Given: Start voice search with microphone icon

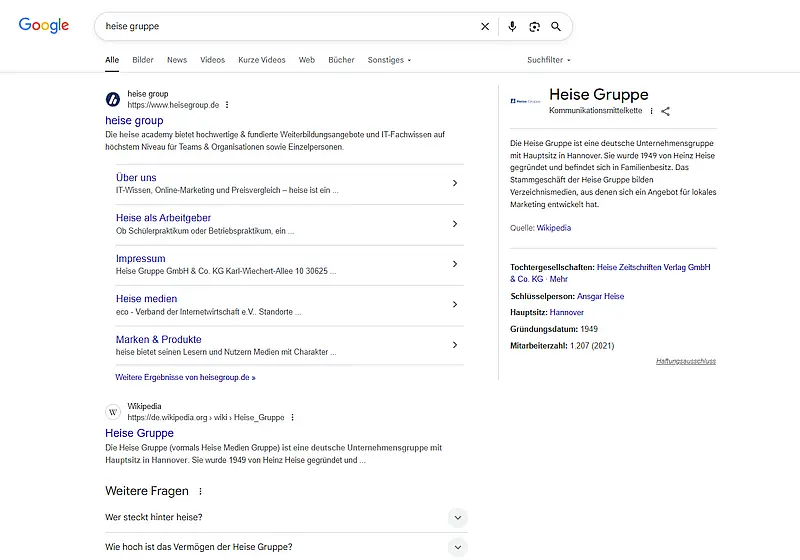Looking at the screenshot, I should [x=512, y=27].
